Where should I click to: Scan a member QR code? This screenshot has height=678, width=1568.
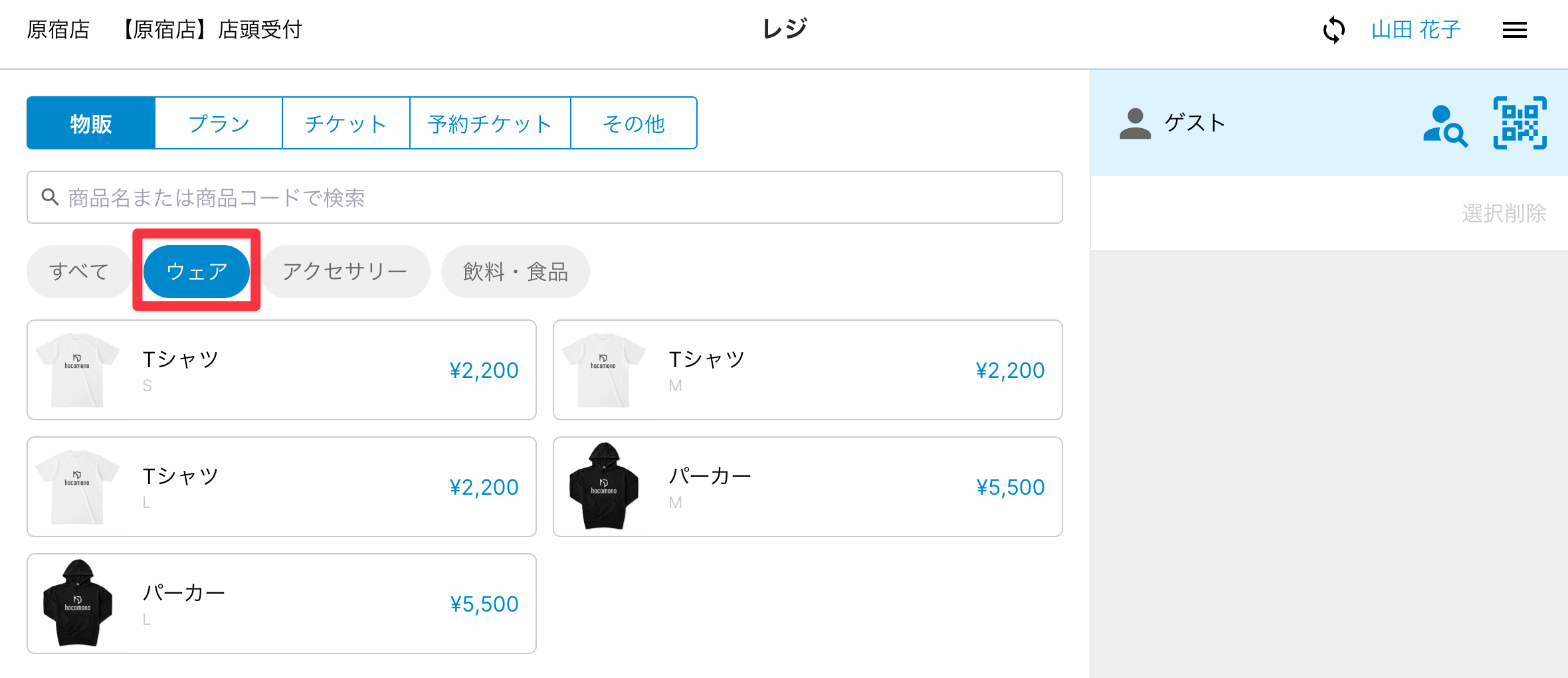click(1519, 124)
